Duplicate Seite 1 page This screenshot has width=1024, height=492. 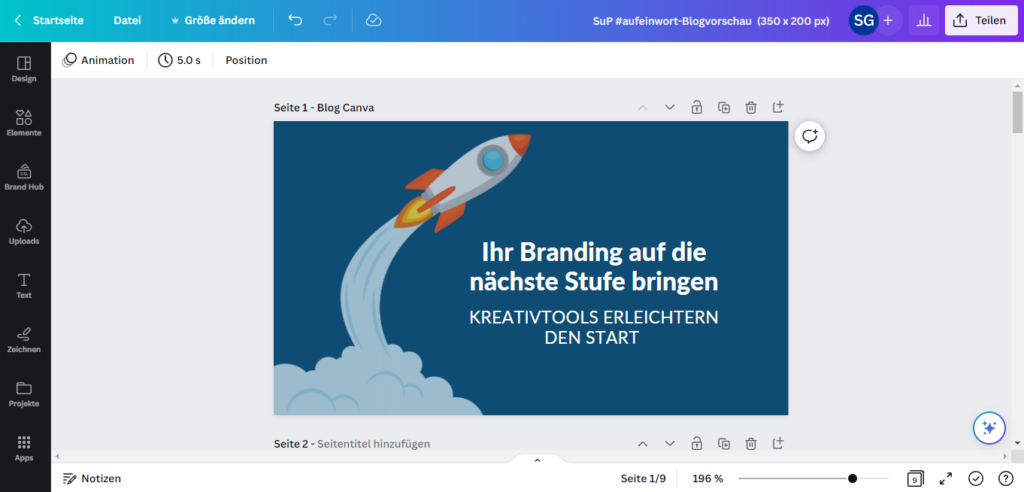(x=724, y=107)
